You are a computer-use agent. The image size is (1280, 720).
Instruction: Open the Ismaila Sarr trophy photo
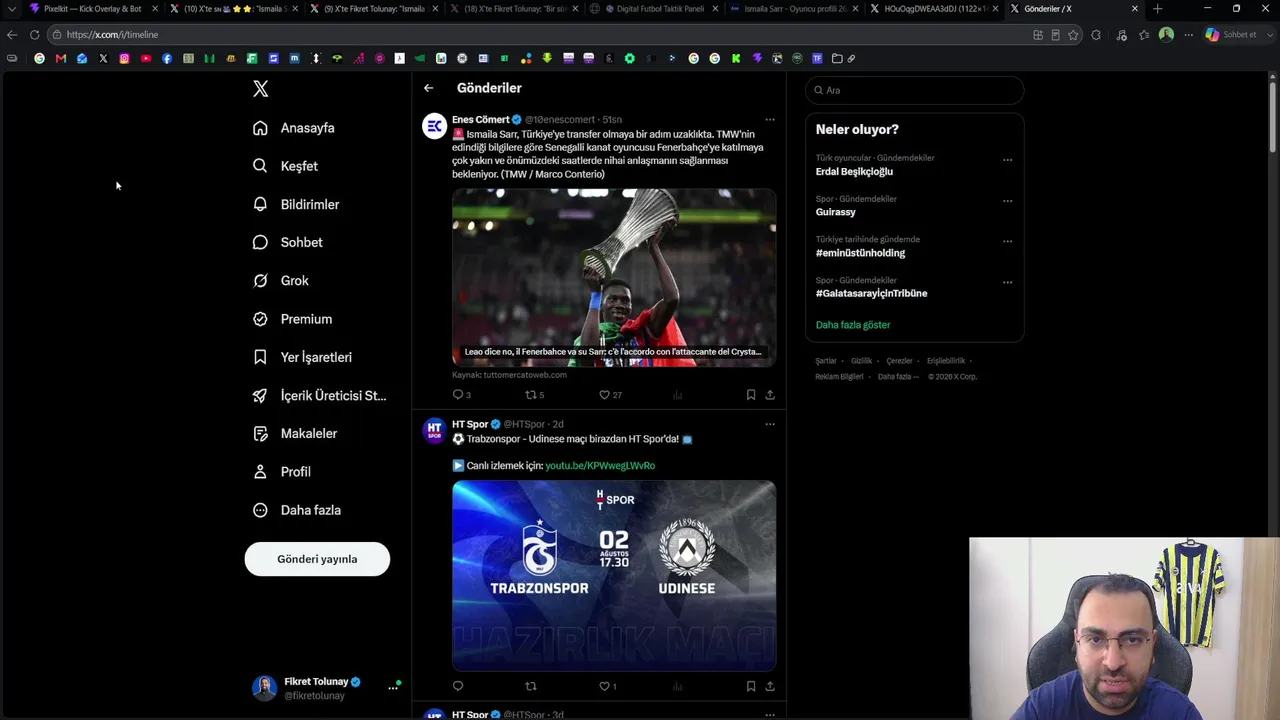point(614,278)
